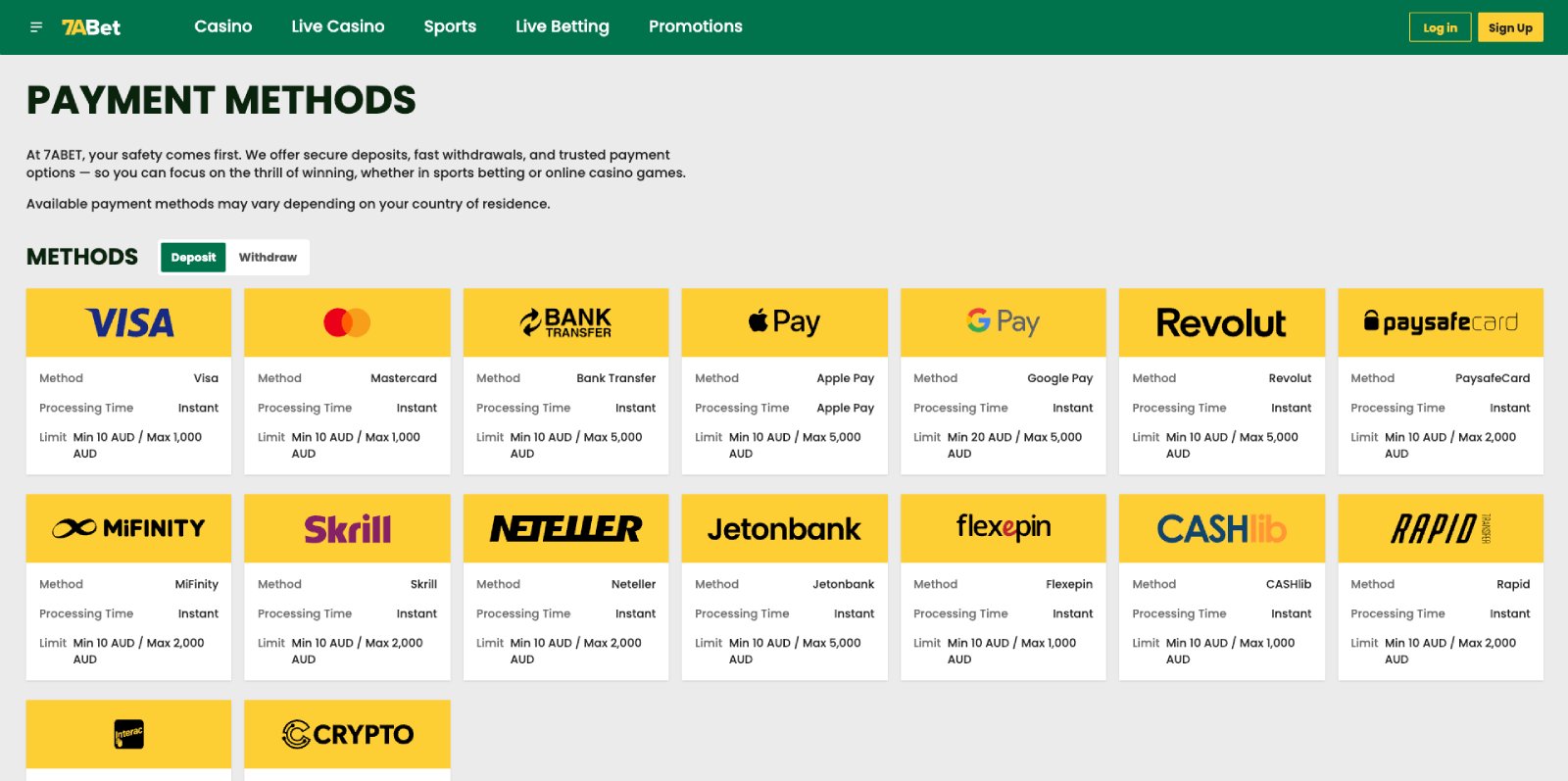Screen dimensions: 1568x781
Task: Click 'CASHlib' method value text
Action: coord(1289,584)
